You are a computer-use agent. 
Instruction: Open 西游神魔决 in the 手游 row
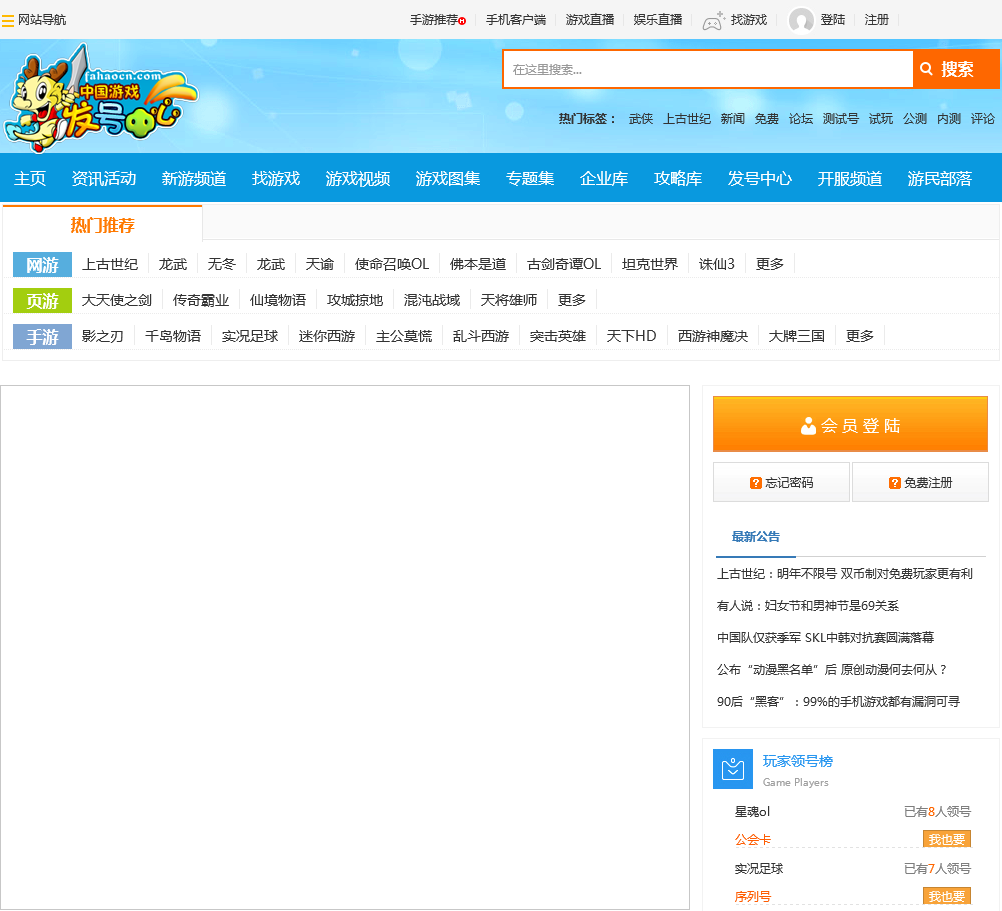click(713, 336)
